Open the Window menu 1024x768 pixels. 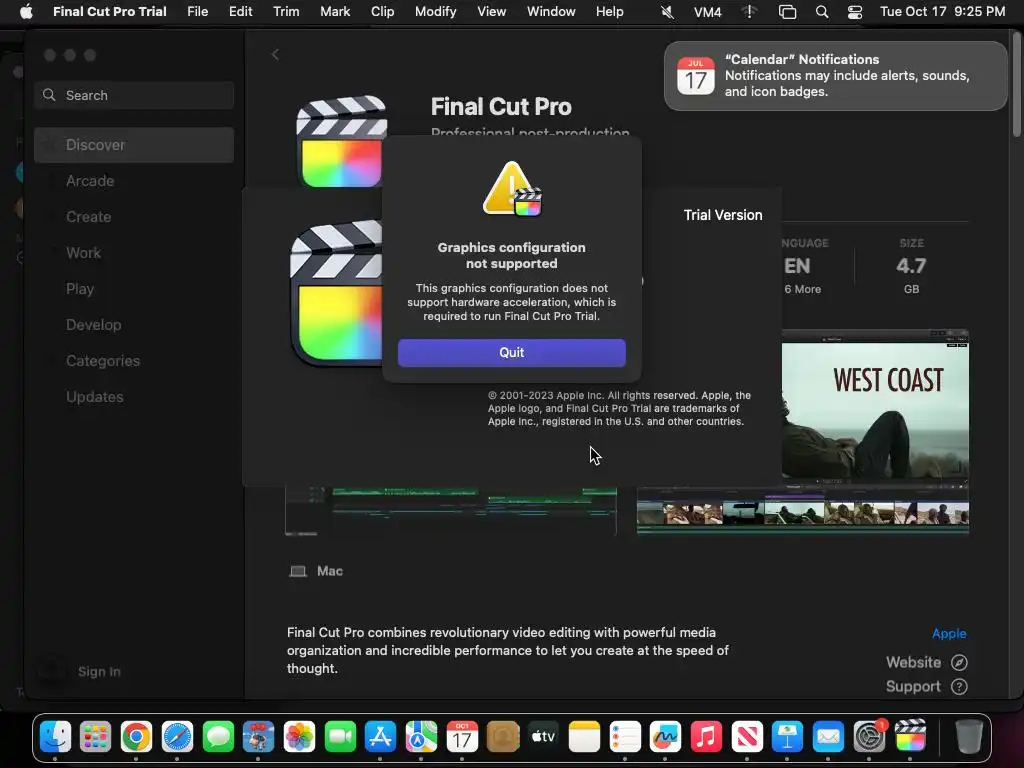tap(551, 12)
